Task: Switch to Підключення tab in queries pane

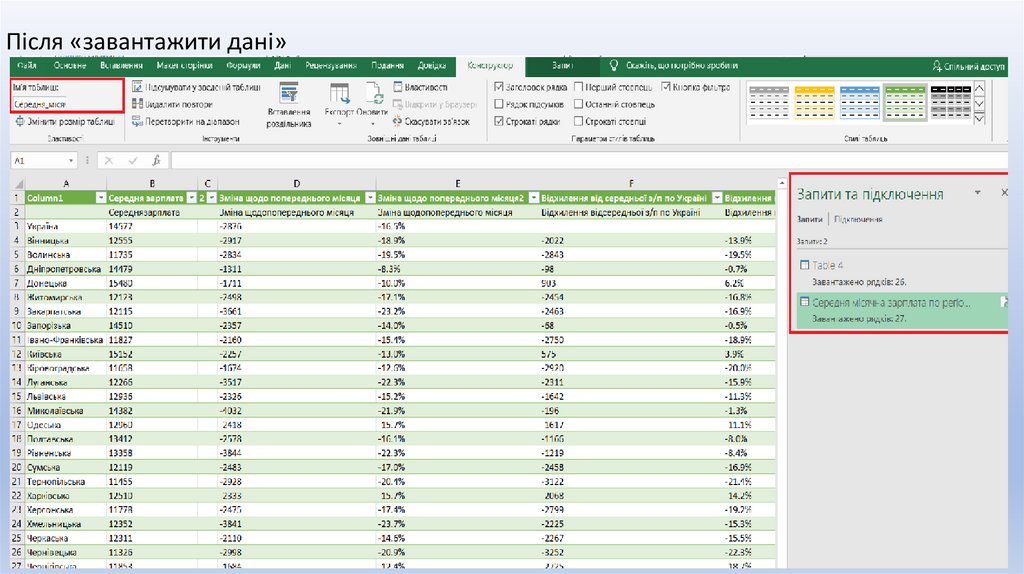Action: [858, 219]
